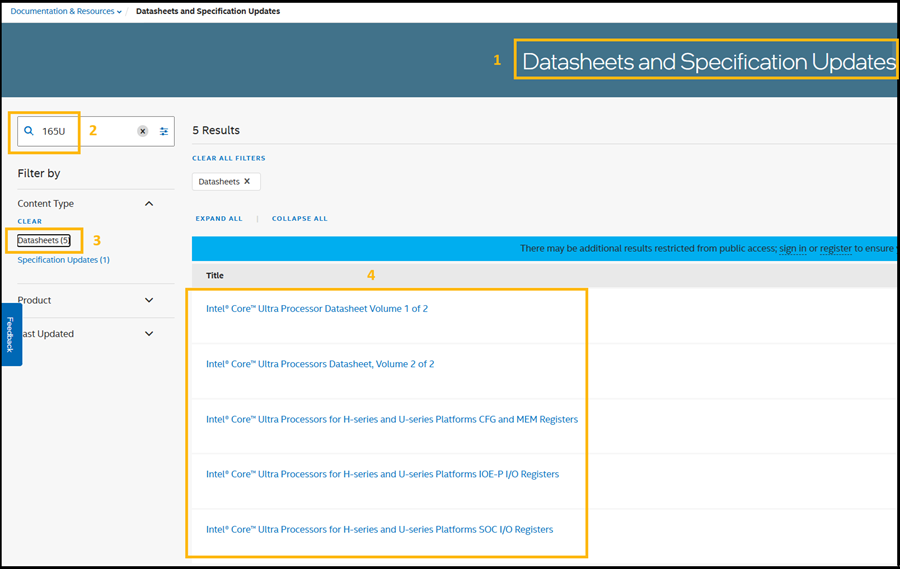Open the search filter settings icon

164,131
